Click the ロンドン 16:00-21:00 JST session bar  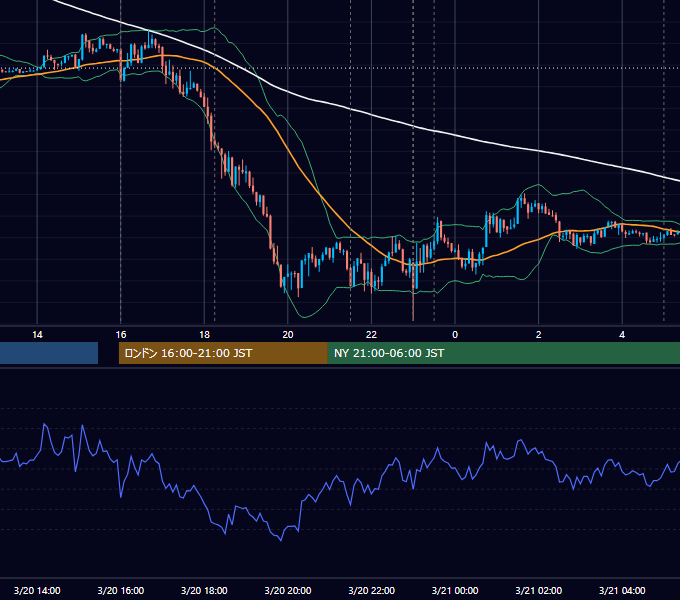[x=223, y=353]
